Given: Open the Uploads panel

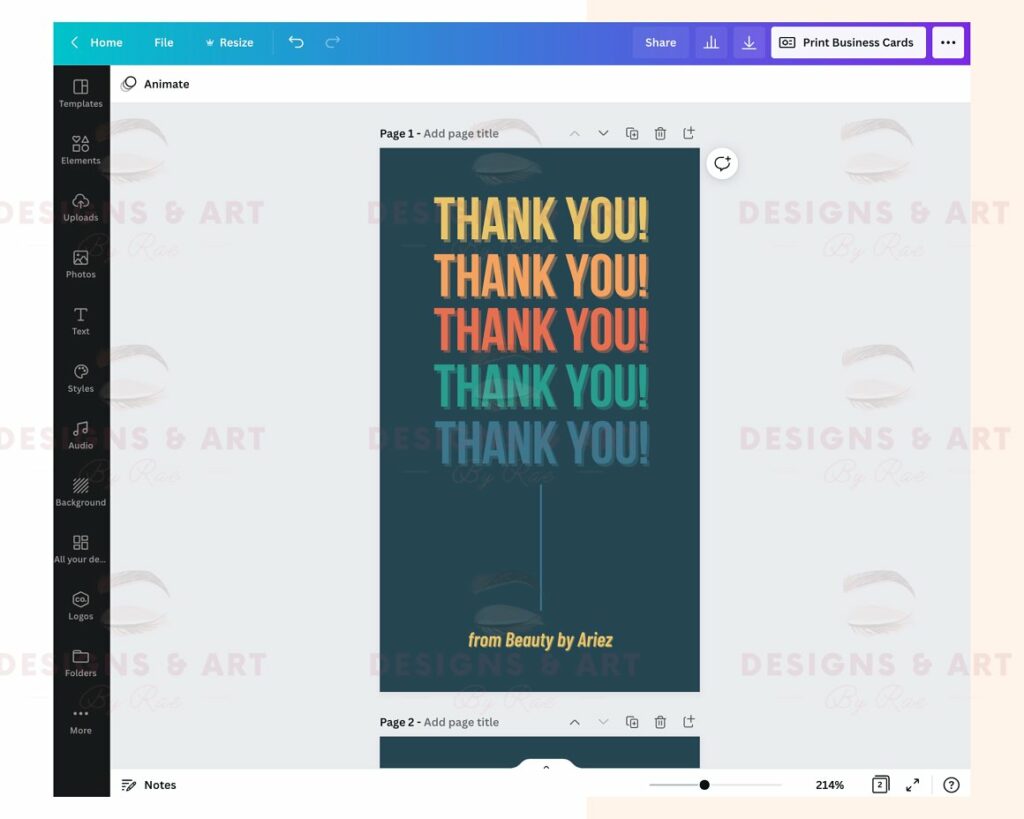Looking at the screenshot, I should click(x=80, y=209).
